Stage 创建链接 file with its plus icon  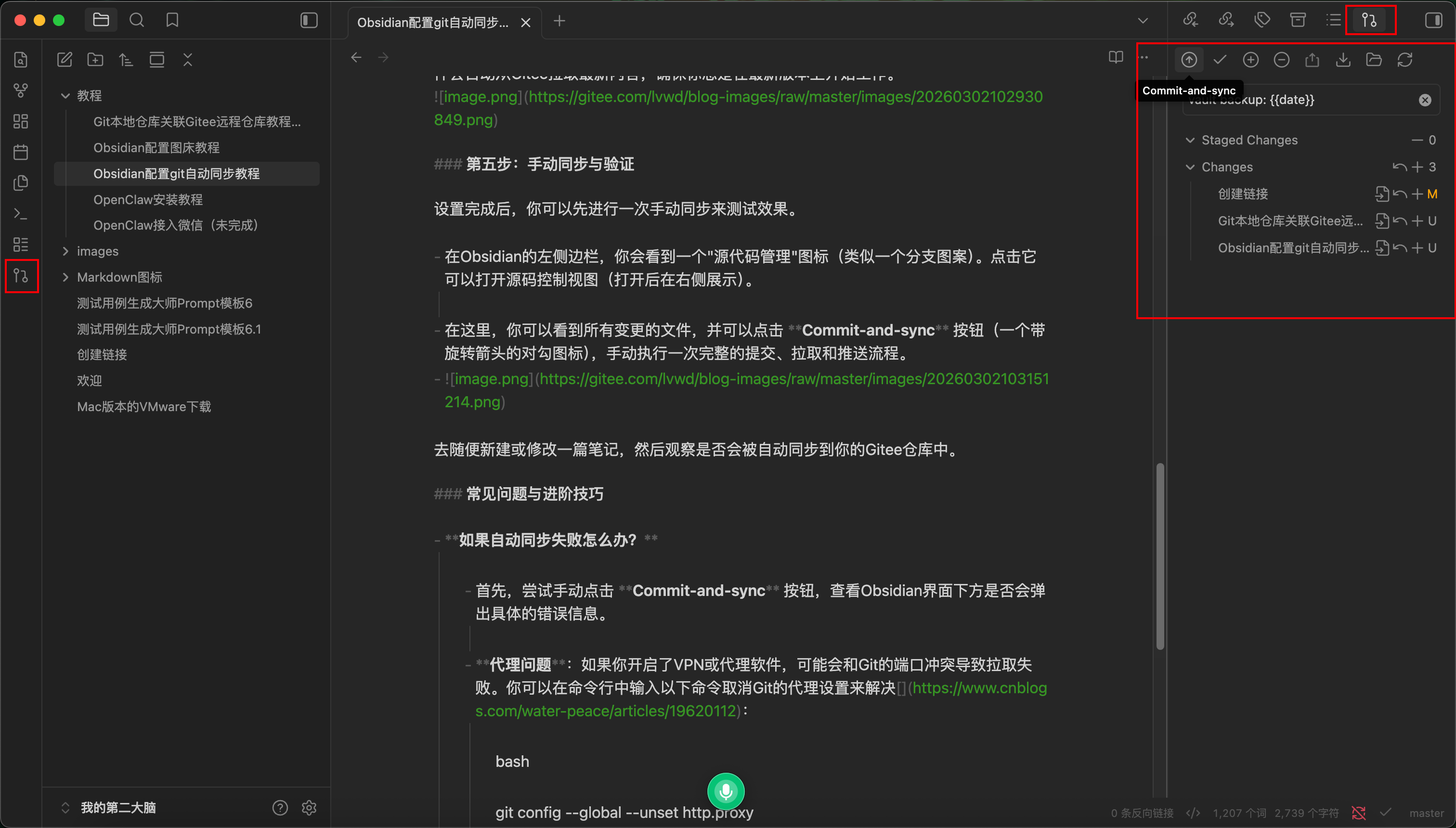pyautogui.click(x=1417, y=194)
